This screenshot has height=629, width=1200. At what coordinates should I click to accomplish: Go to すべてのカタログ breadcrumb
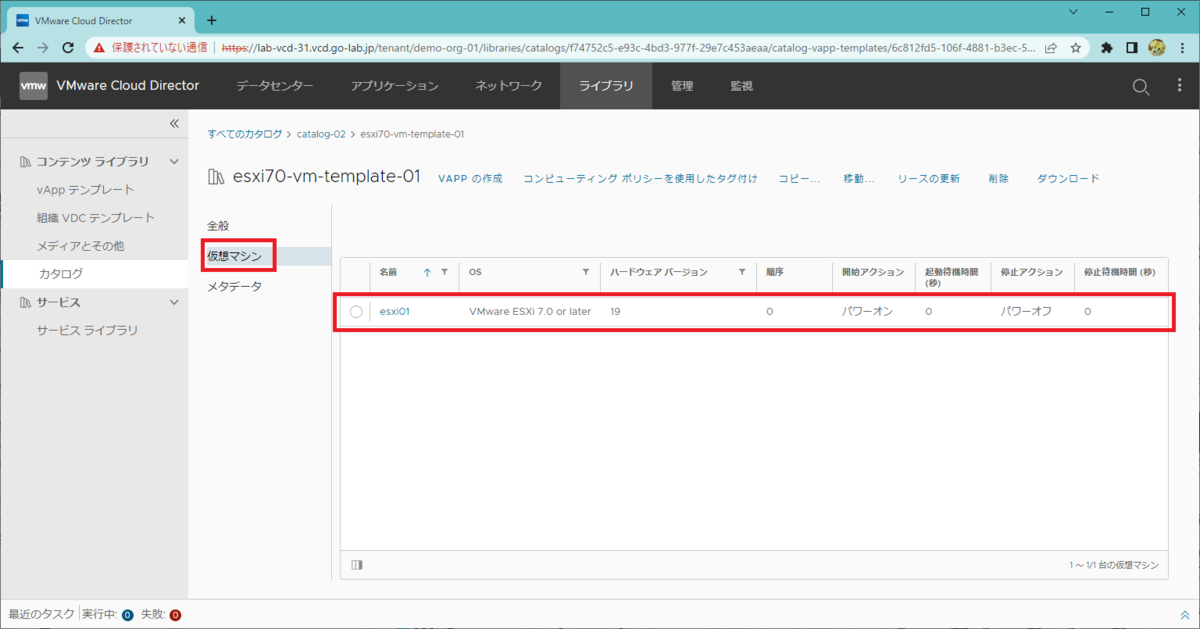246,134
